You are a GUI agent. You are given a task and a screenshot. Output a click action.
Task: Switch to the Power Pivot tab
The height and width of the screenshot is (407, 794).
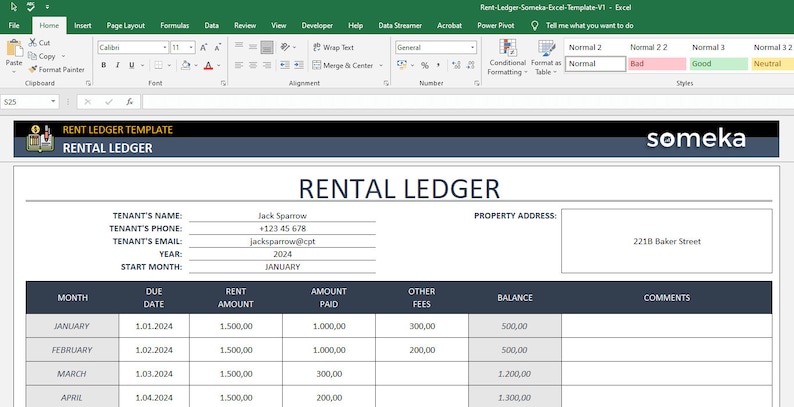(496, 25)
